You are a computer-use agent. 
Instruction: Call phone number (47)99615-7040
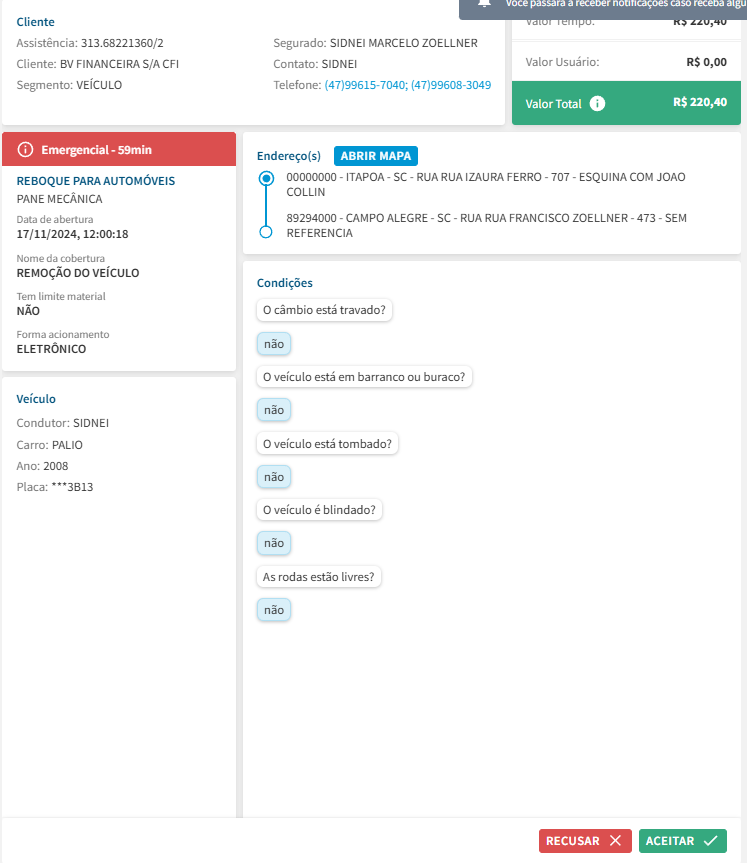pos(366,85)
